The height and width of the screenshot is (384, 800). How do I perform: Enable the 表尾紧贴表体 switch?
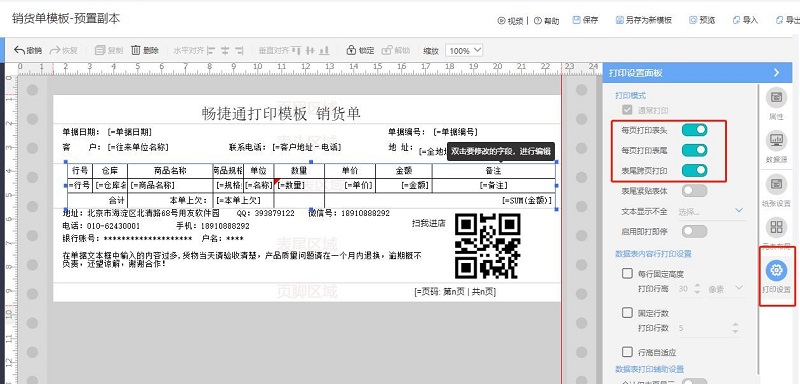pos(694,191)
